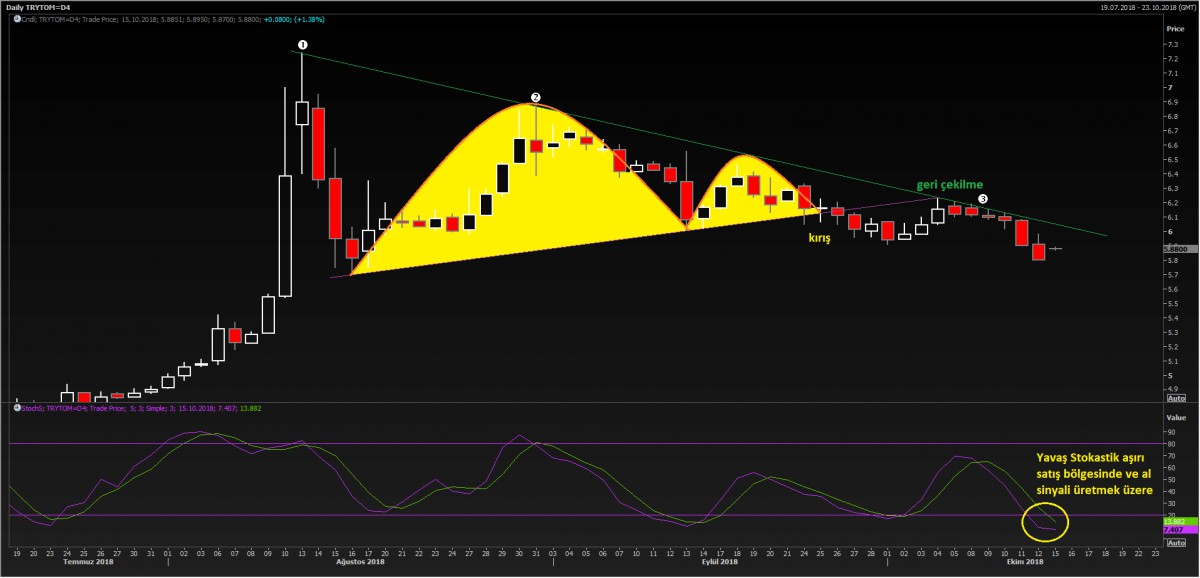
Task: Toggle Auto scaling on the stochastic value axis
Action: tap(1177, 540)
